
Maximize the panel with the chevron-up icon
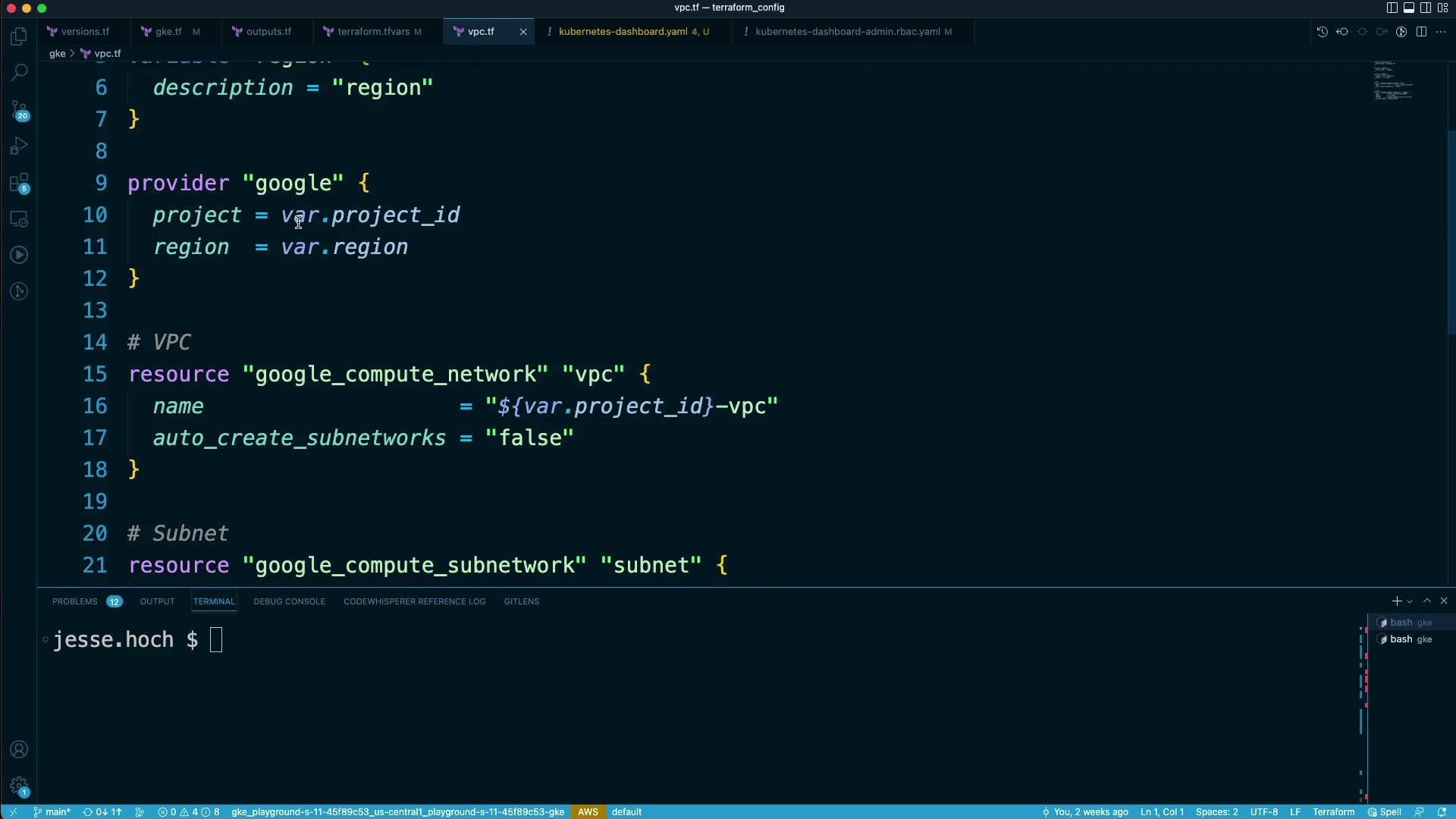1427,601
